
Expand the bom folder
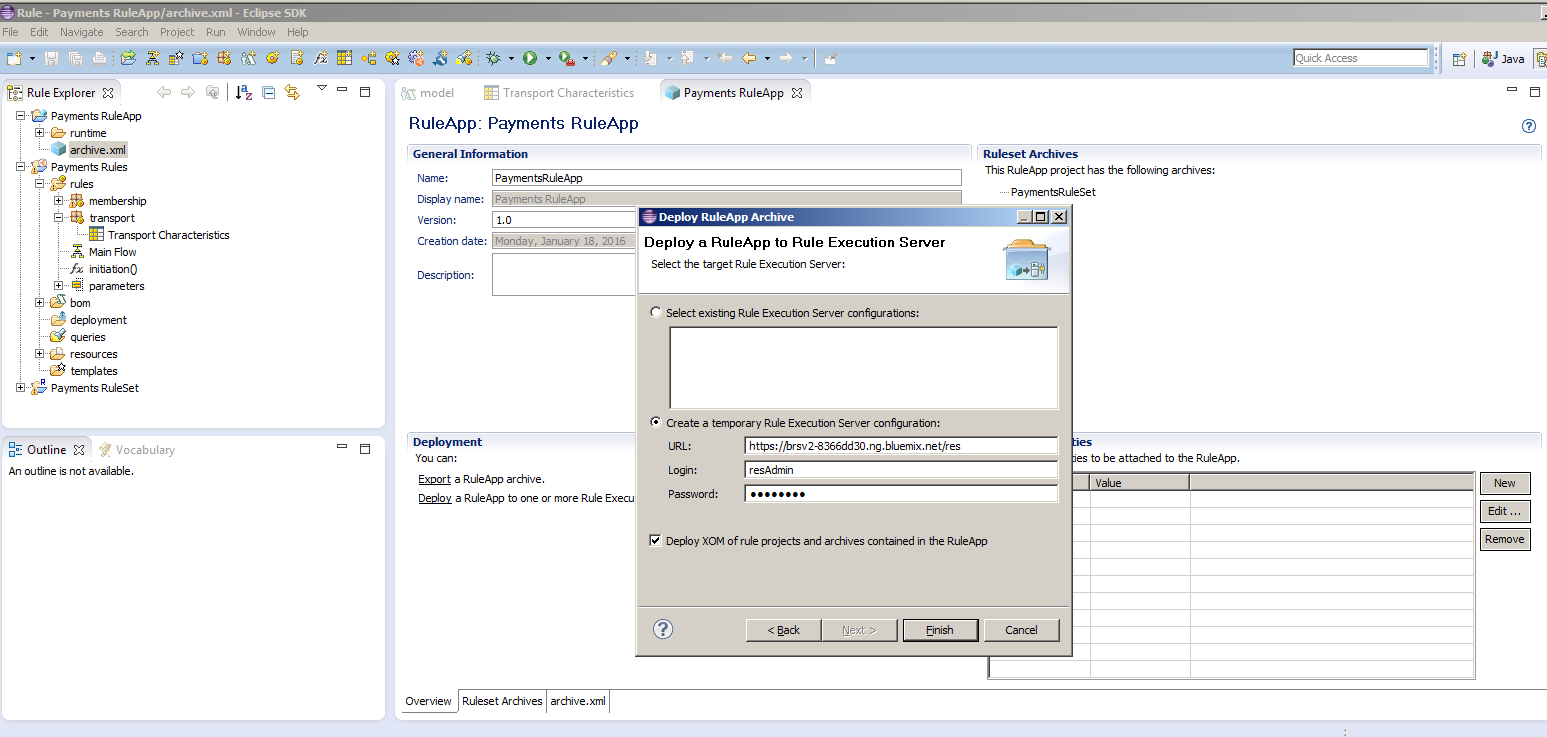pyautogui.click(x=40, y=303)
